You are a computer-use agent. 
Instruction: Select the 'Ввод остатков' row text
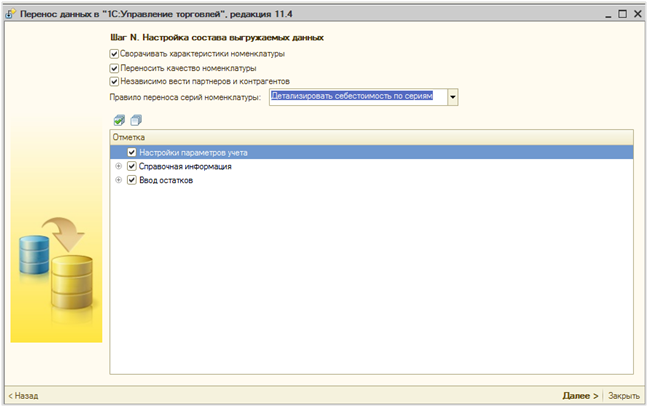pos(166,180)
